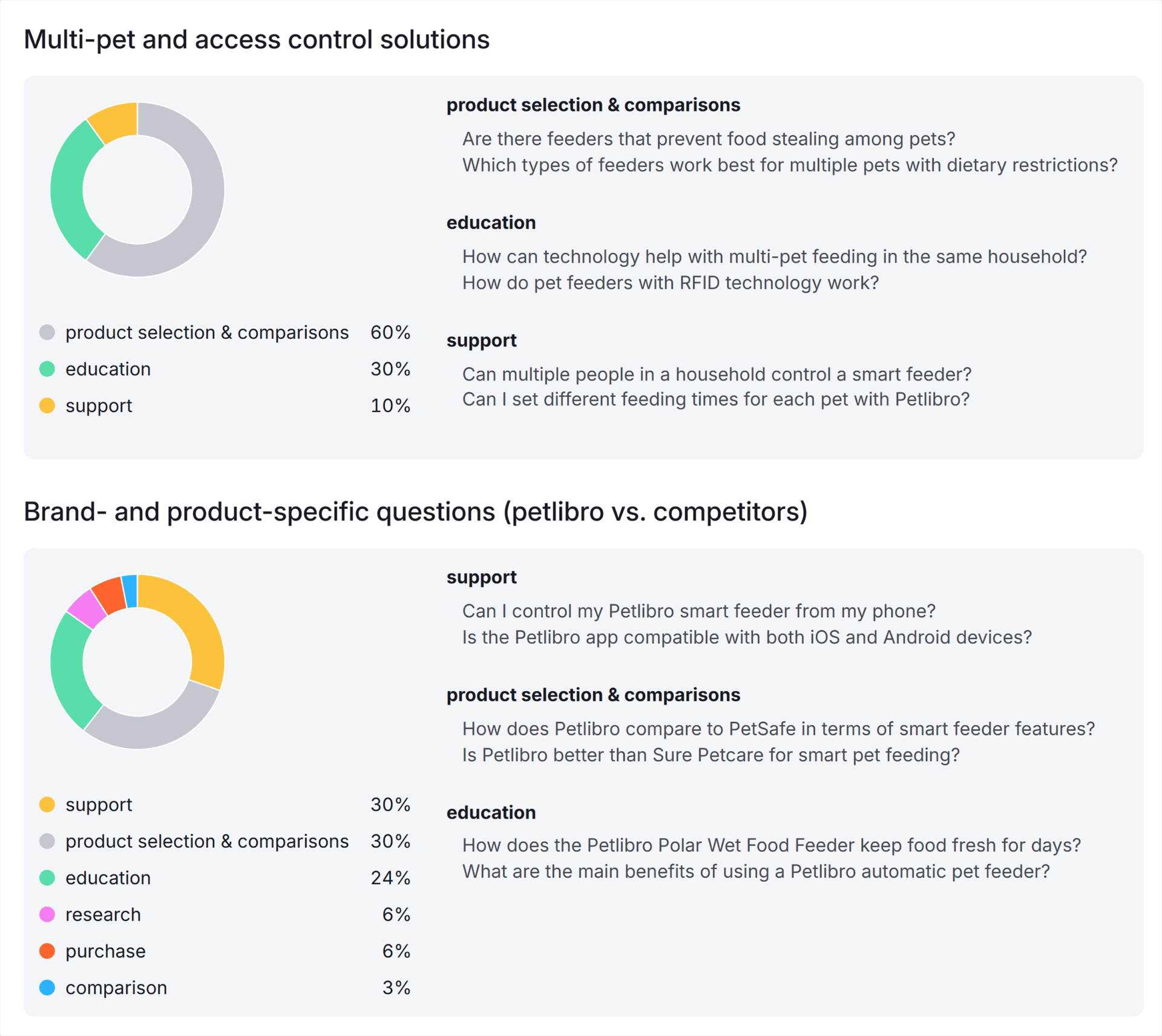Click the pink research slice in the Brand donut
The image size is (1162, 1036).
(87, 609)
